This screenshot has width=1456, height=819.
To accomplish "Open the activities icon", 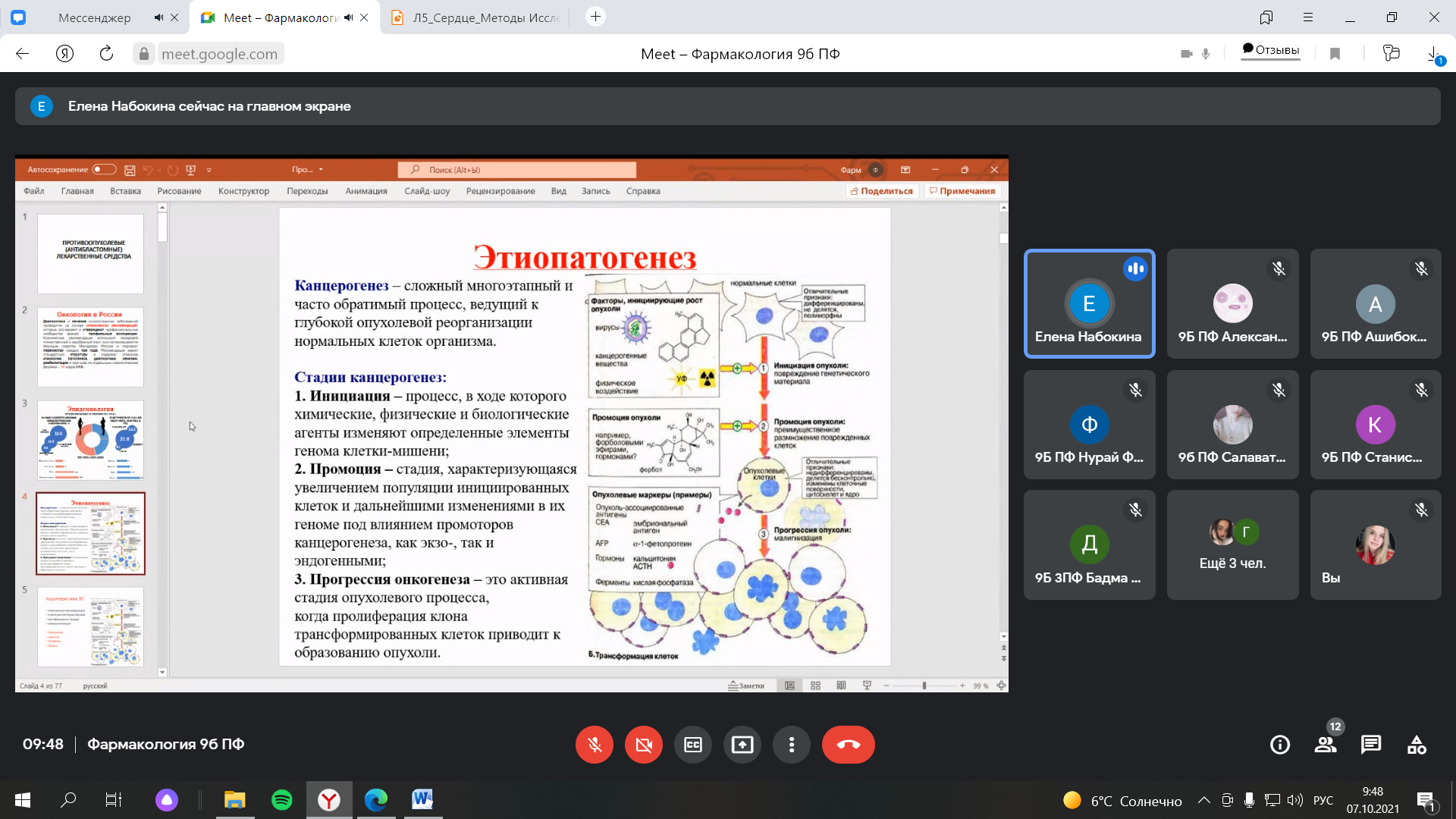I will point(1417,745).
